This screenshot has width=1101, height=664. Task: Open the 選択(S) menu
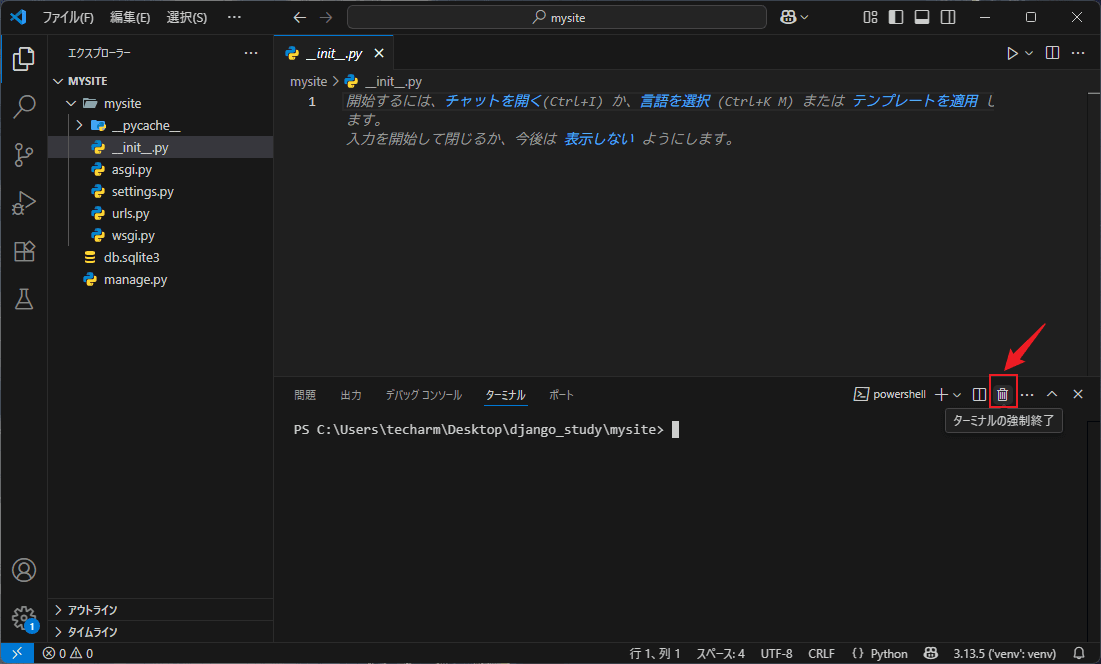coord(187,18)
